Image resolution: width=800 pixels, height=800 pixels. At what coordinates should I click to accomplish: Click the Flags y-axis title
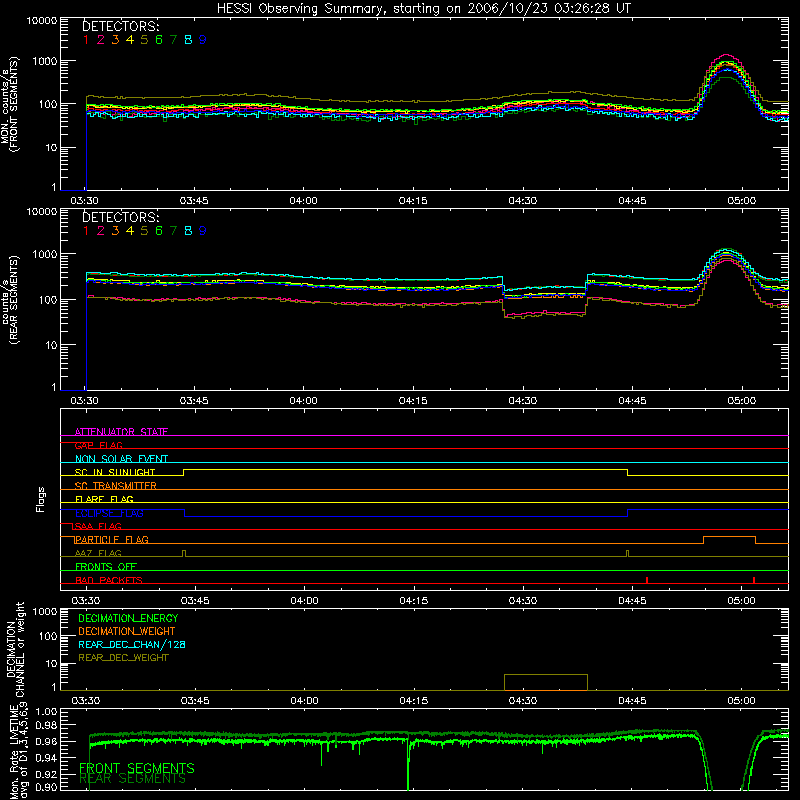pos(41,499)
